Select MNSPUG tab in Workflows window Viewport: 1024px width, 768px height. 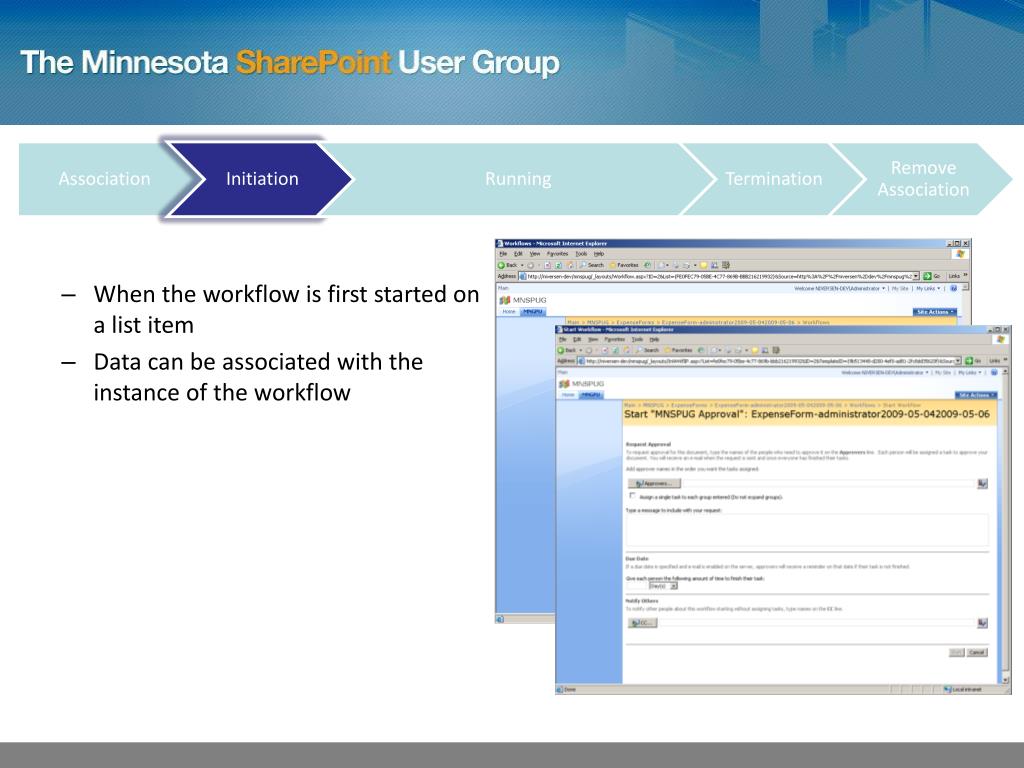click(x=533, y=312)
